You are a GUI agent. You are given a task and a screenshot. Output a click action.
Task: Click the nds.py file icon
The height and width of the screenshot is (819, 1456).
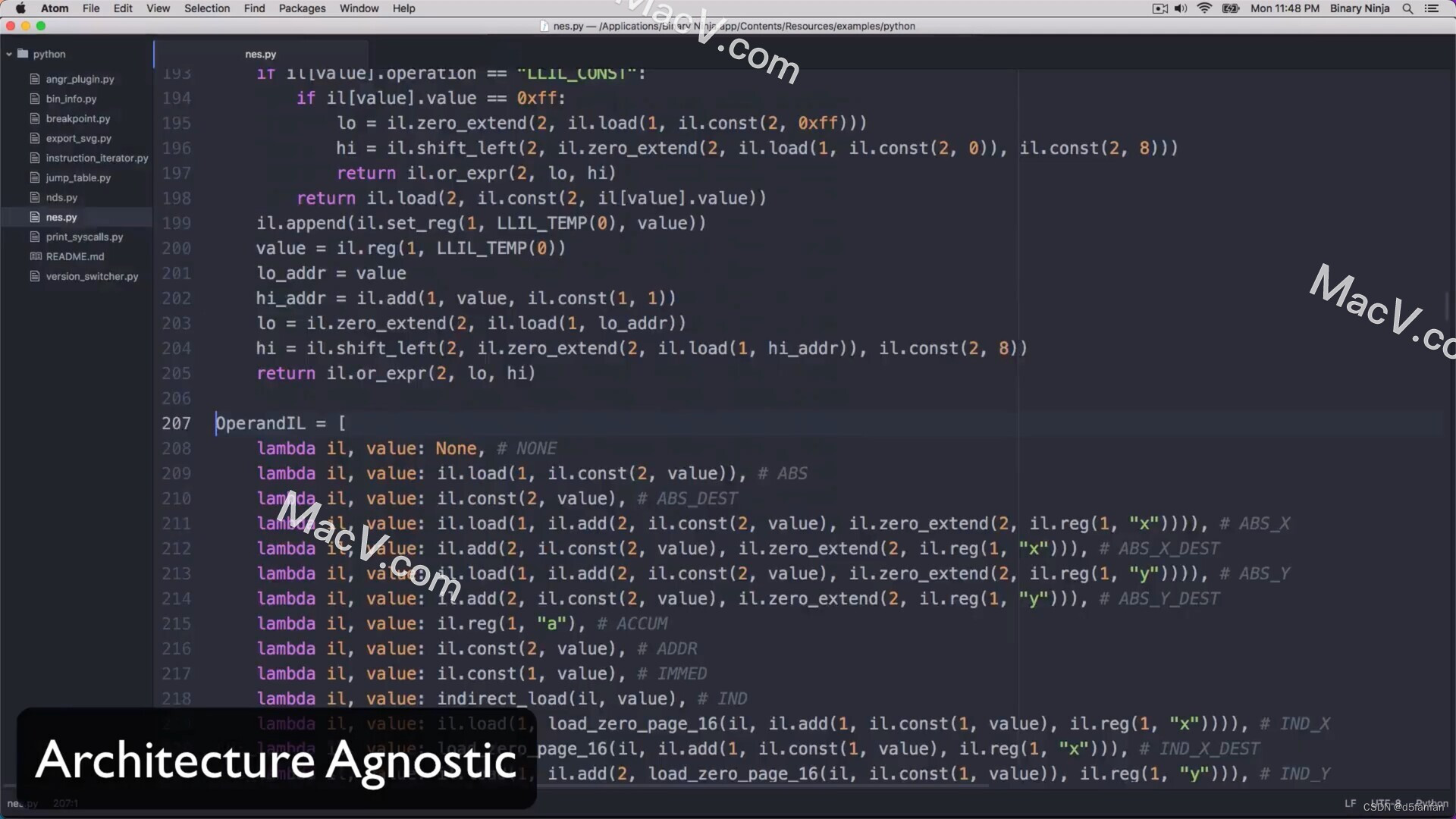pos(35,197)
